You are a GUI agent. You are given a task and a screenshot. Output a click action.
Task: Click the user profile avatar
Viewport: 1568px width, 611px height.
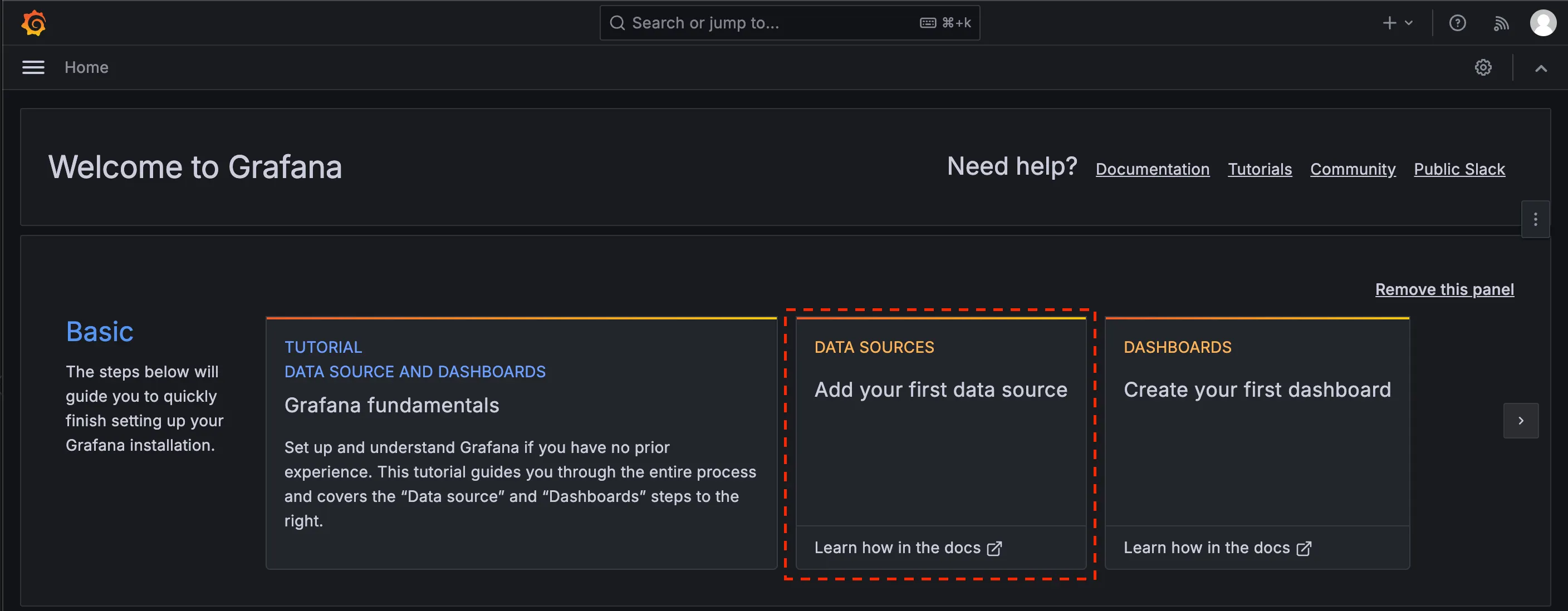[x=1542, y=23]
